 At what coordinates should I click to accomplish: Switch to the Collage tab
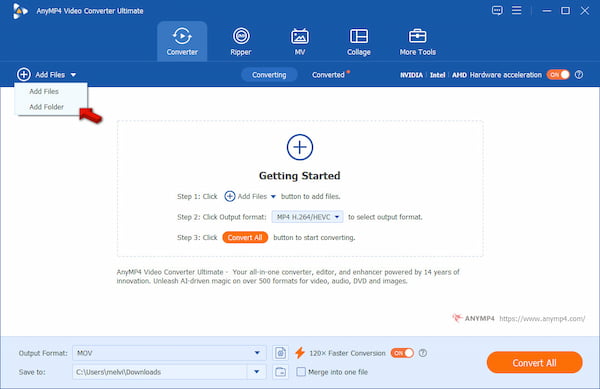click(x=359, y=41)
